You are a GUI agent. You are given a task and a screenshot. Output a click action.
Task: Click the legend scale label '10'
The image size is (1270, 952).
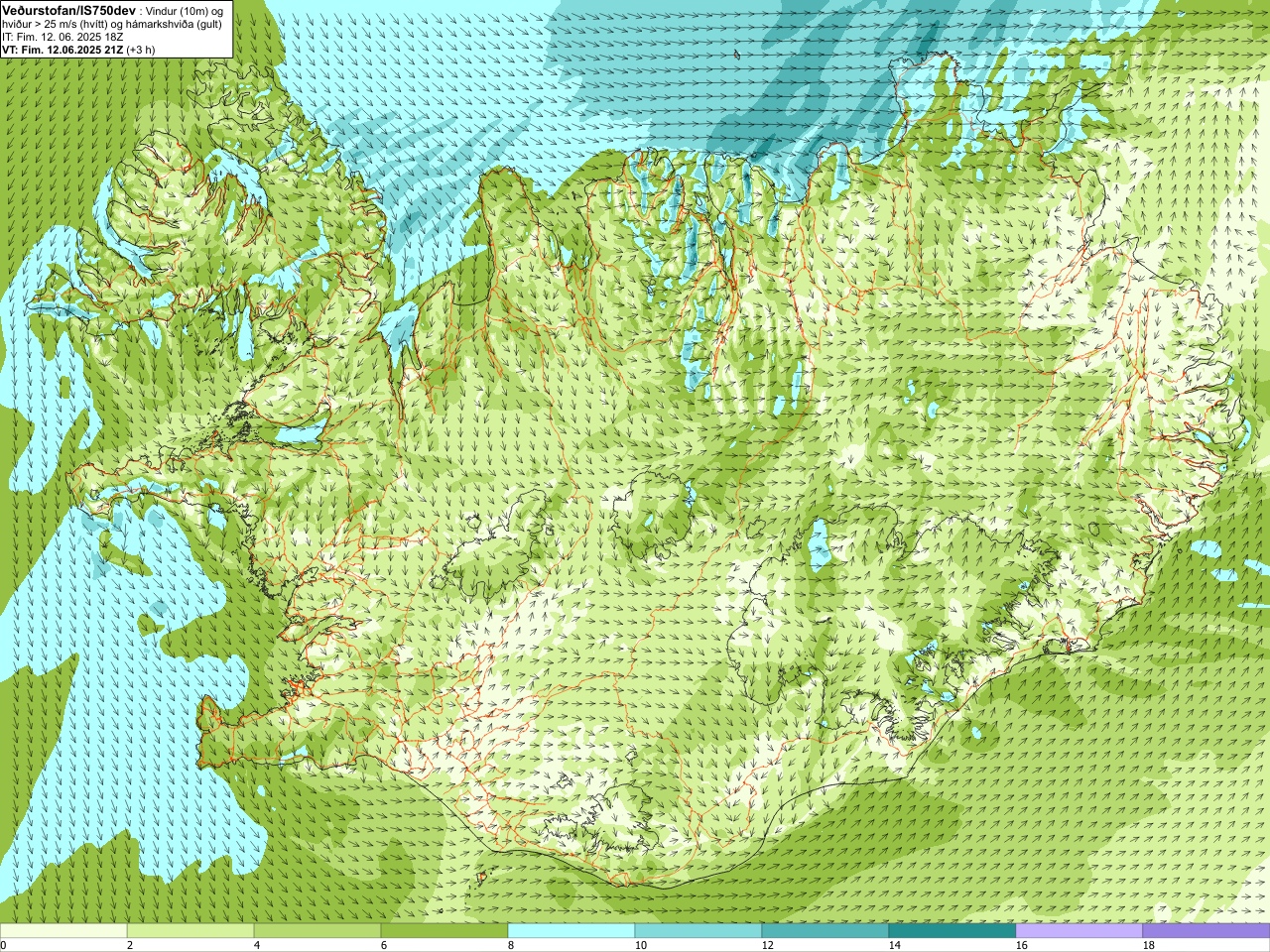click(x=641, y=945)
